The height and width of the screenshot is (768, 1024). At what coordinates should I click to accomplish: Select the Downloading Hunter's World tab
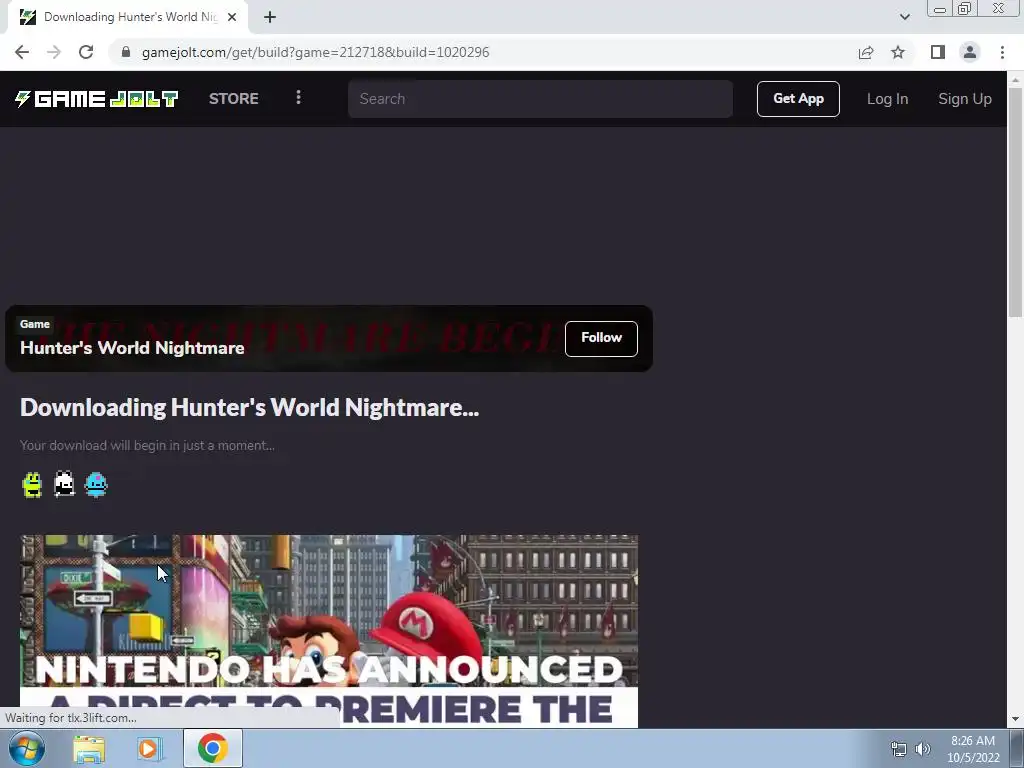[x=127, y=17]
